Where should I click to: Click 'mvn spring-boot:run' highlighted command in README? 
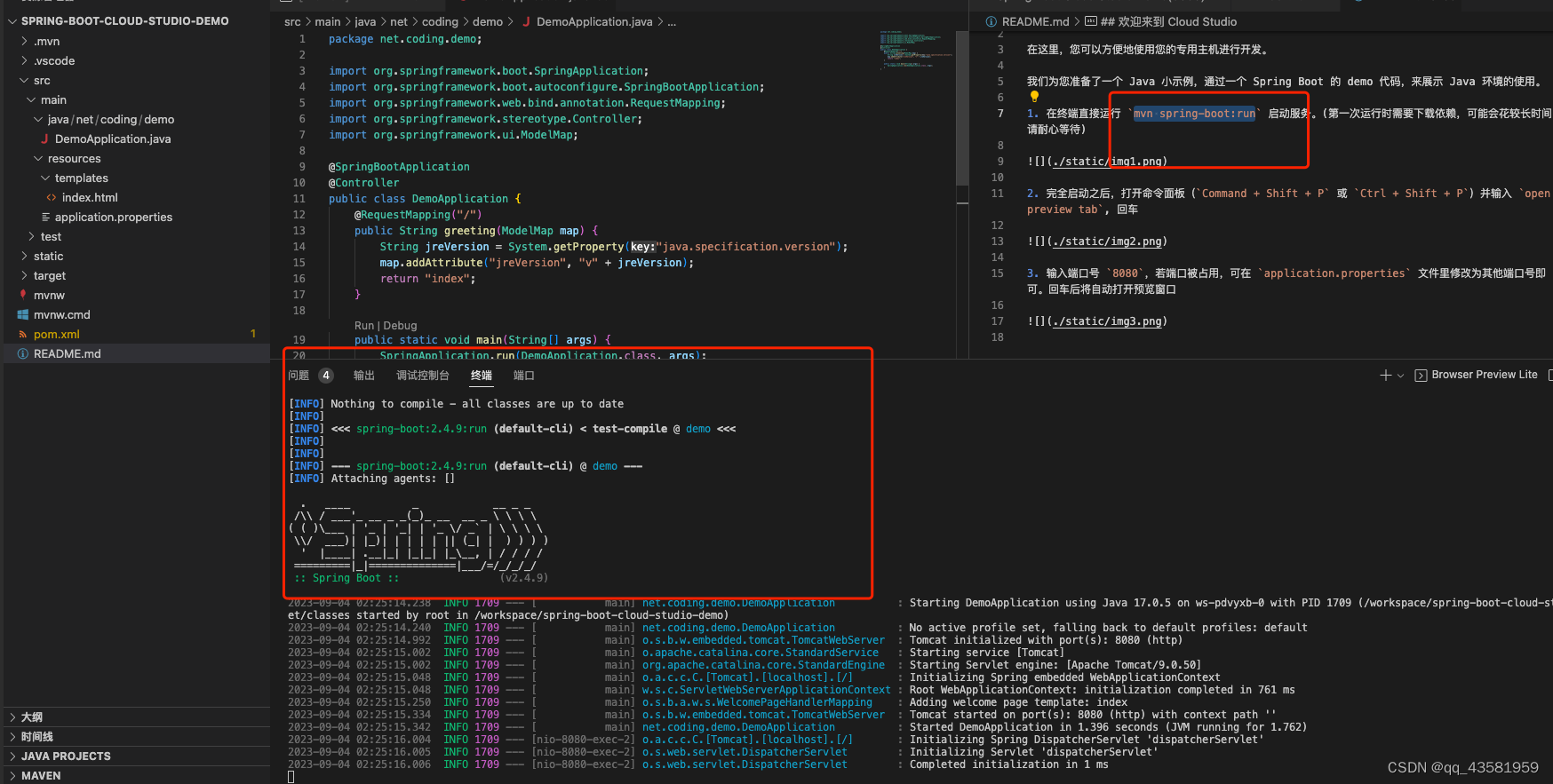[x=1194, y=114]
